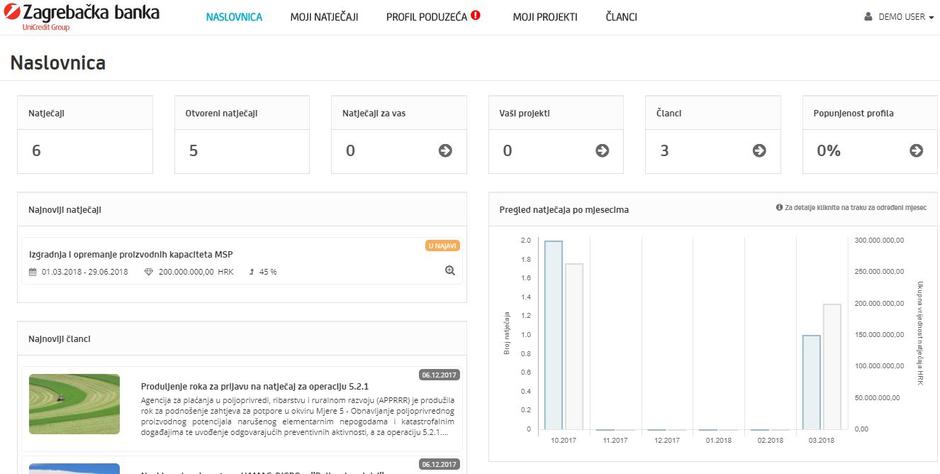Select Naslovnica in the top navigation
The image size is (940, 474).
point(234,17)
